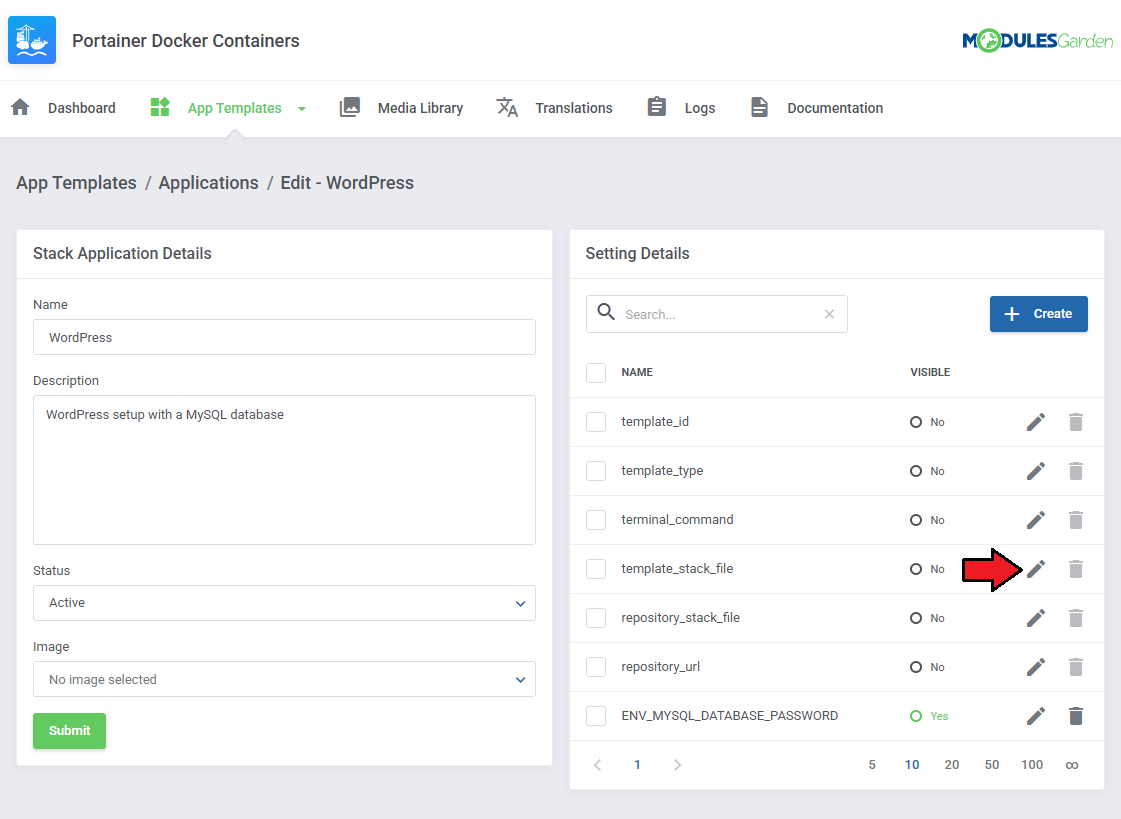
Task: Go to previous page arrow
Action: pyautogui.click(x=598, y=765)
